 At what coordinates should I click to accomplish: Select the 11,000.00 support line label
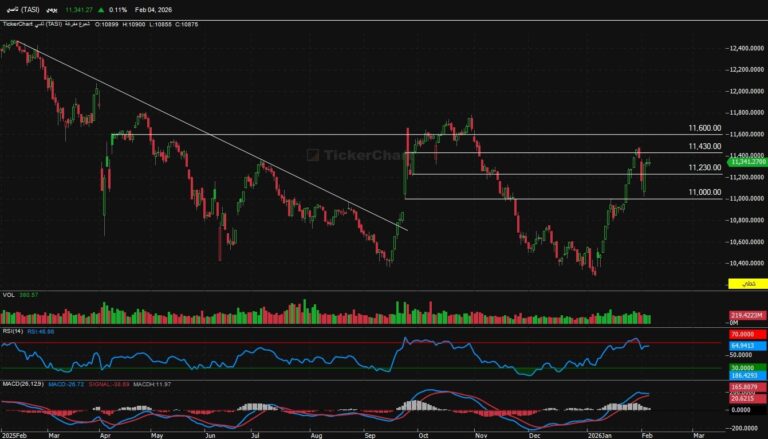click(x=705, y=192)
